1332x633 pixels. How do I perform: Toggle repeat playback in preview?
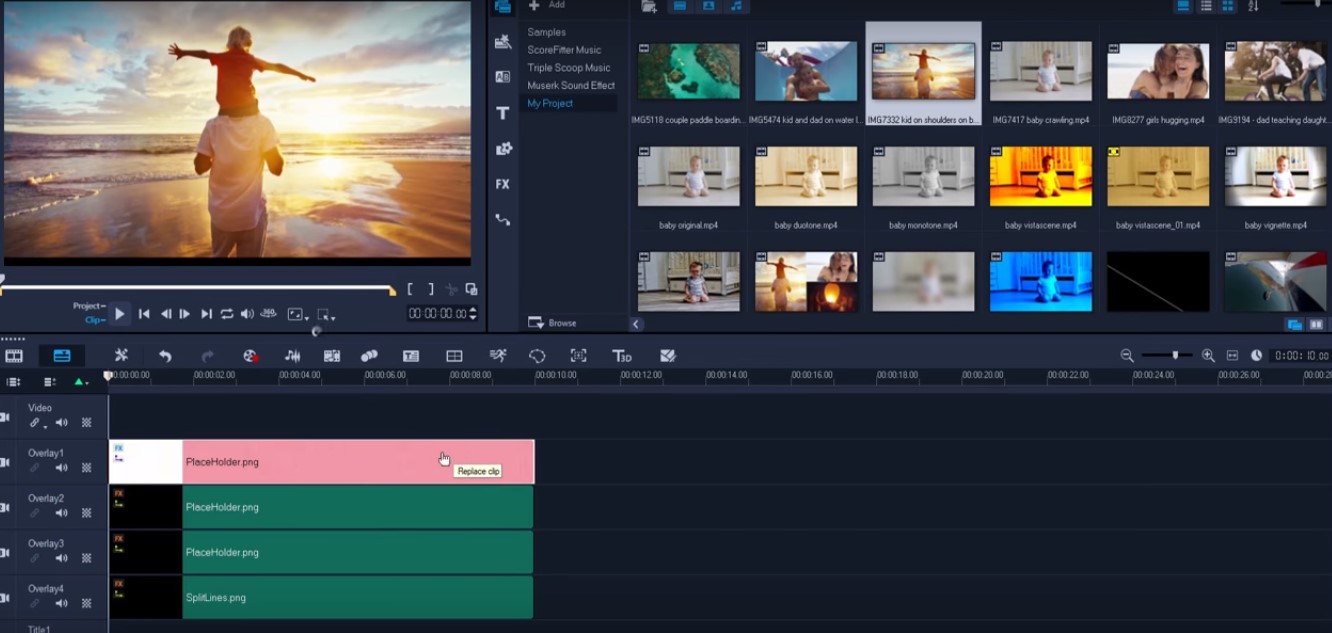(x=227, y=314)
